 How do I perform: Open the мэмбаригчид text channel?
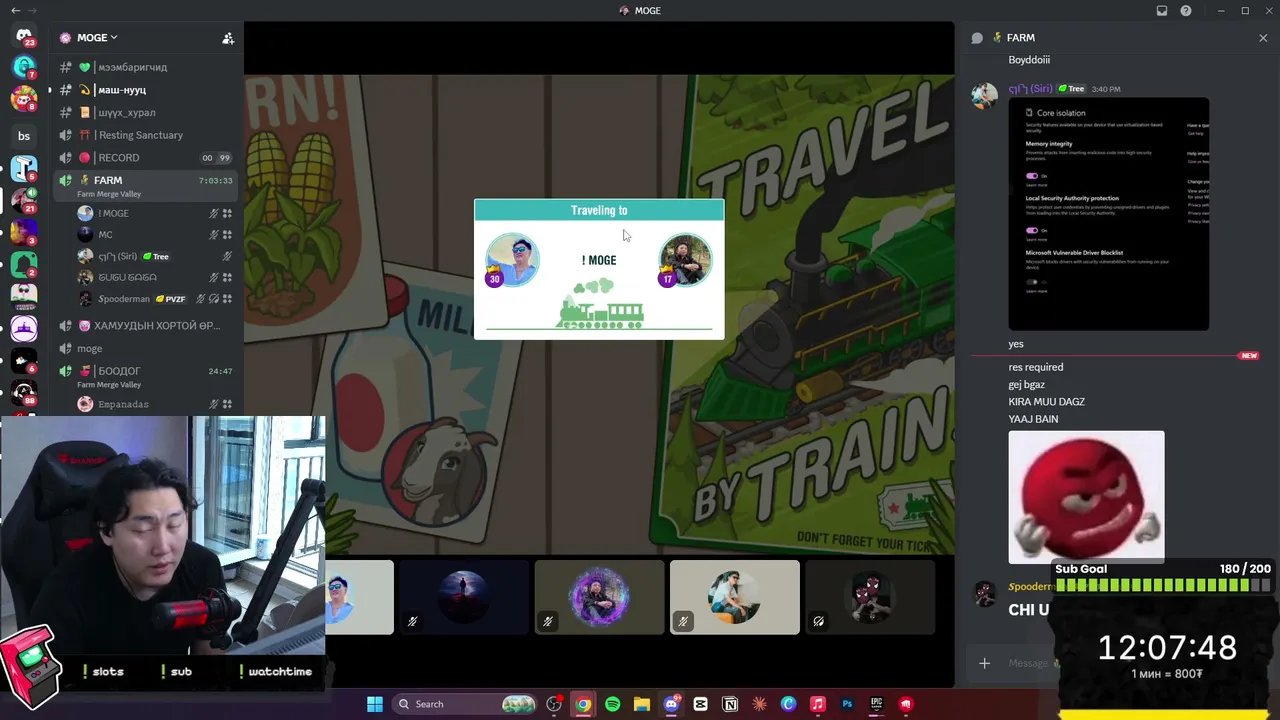pos(147,67)
